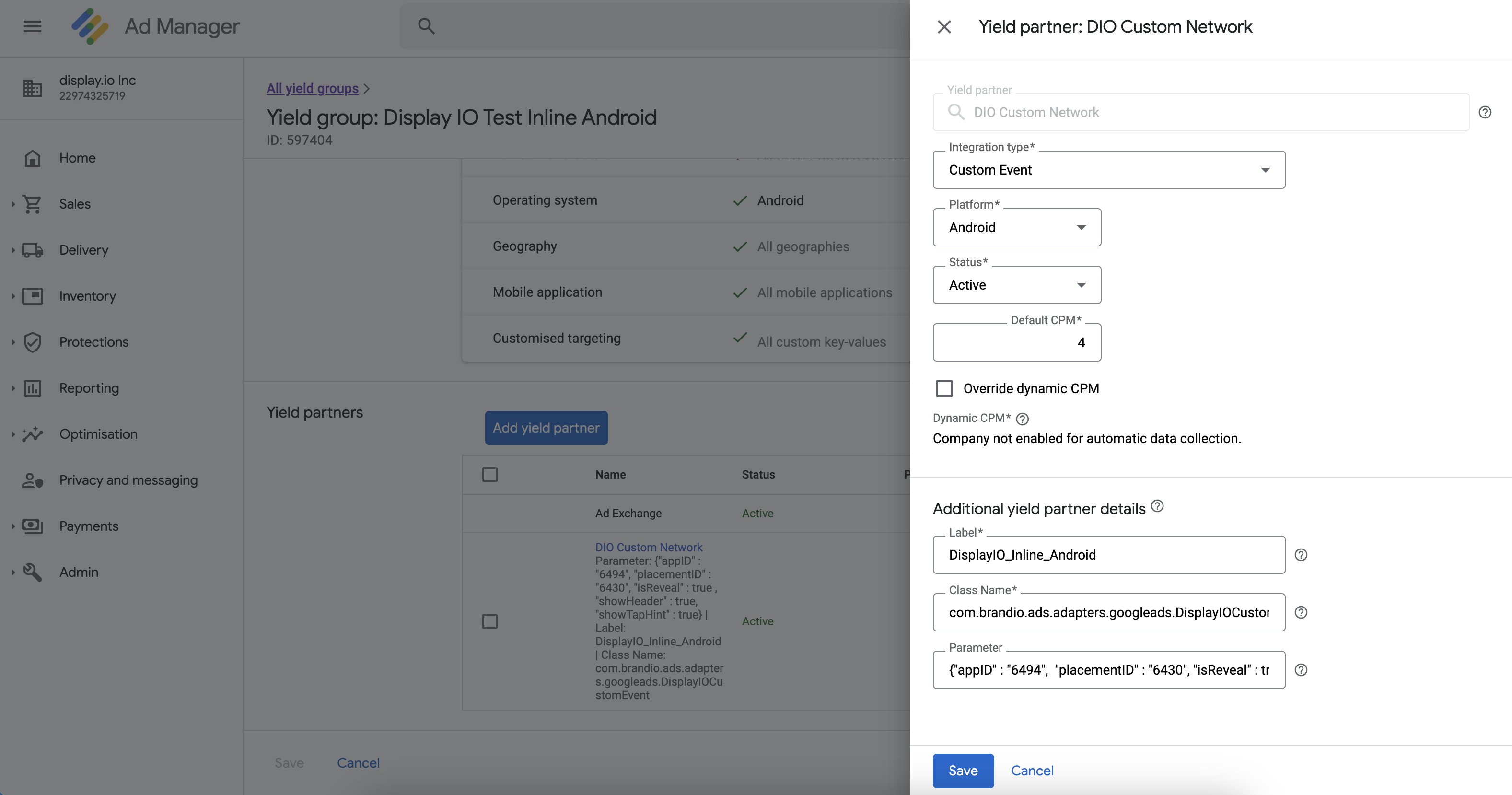Go to Home in the sidebar

tap(78, 158)
